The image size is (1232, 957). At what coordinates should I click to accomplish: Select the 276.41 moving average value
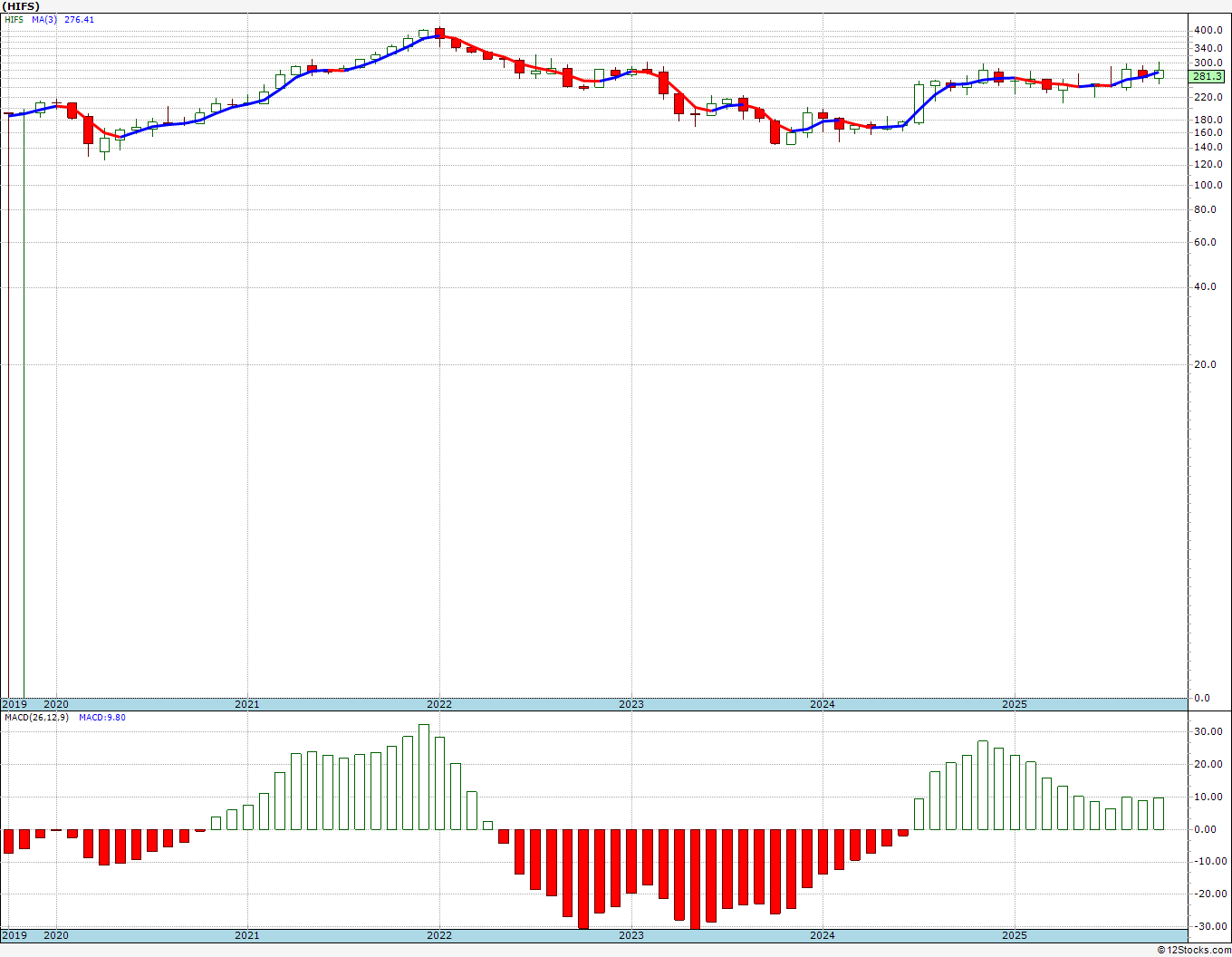[79, 19]
